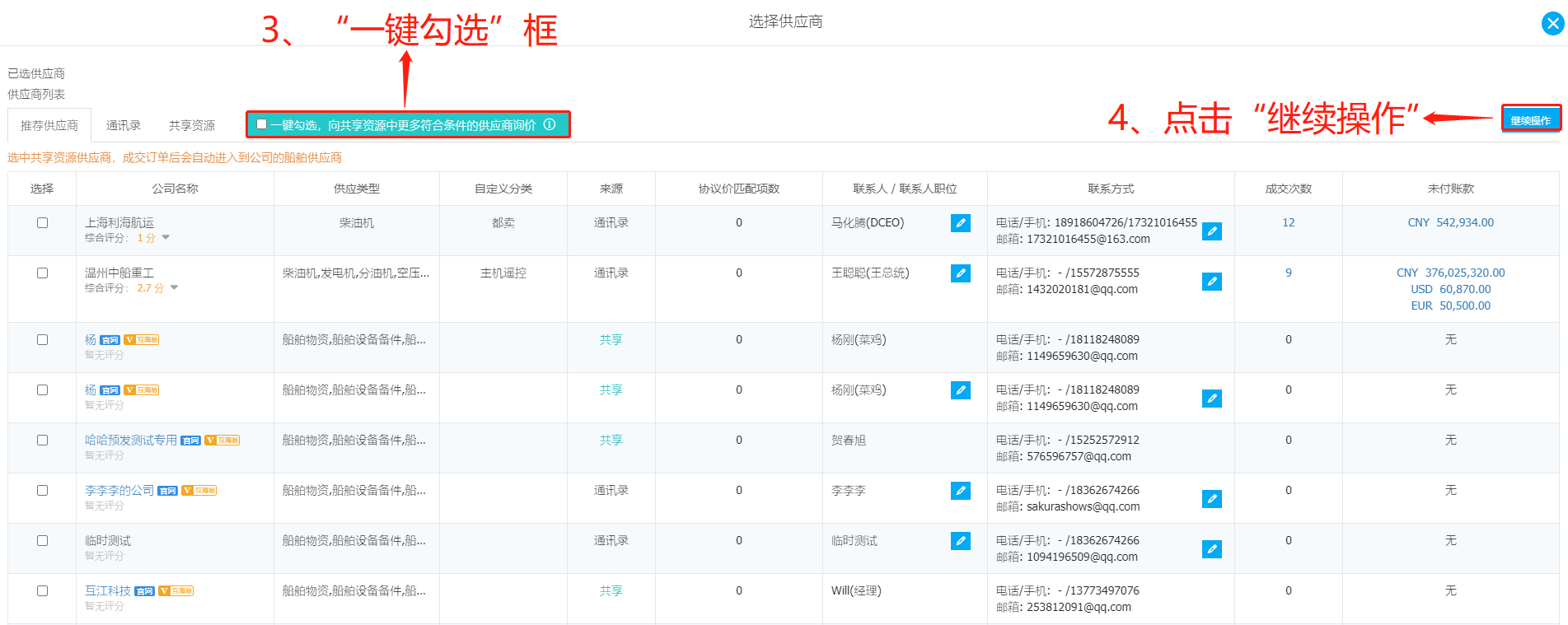The height and width of the screenshot is (625, 1568).
Task: Click custom category cell 主机遥控
Action: [x=503, y=273]
